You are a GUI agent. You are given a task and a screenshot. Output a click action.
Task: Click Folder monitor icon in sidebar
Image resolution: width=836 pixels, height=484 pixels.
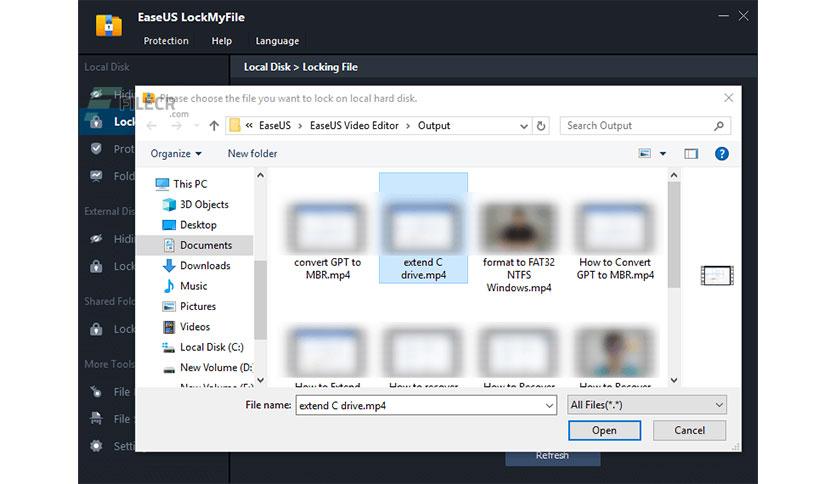pos(96,176)
